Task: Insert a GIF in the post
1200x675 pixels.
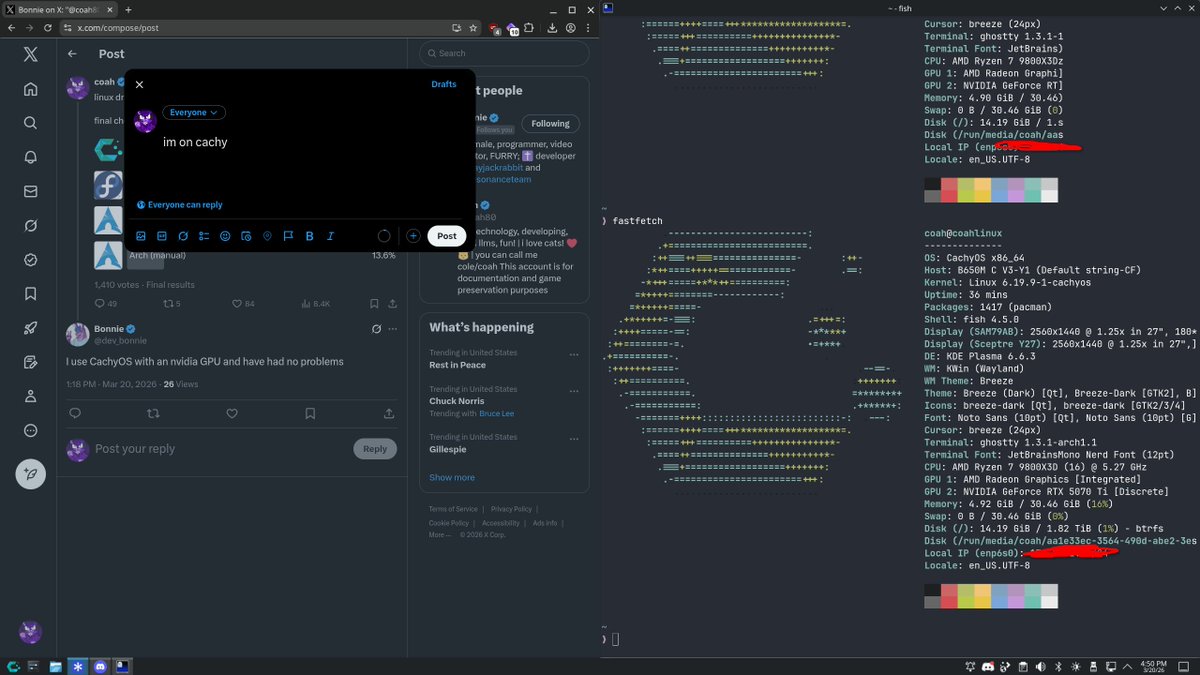Action: pyautogui.click(x=162, y=236)
